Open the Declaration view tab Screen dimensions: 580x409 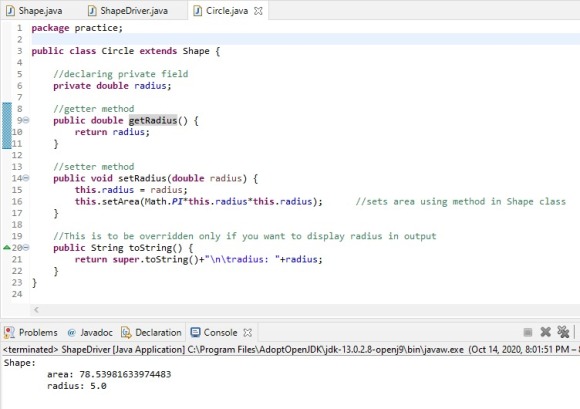point(151,332)
